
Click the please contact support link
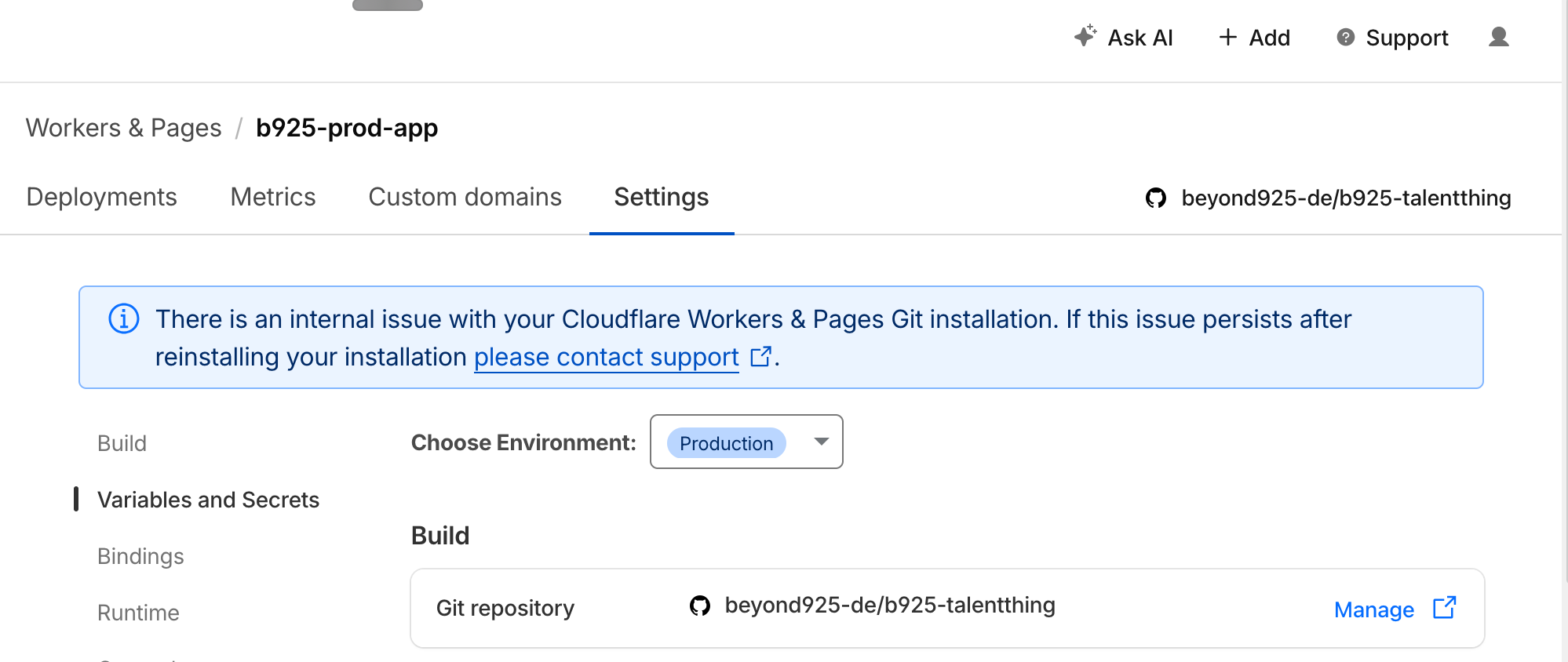click(x=606, y=357)
